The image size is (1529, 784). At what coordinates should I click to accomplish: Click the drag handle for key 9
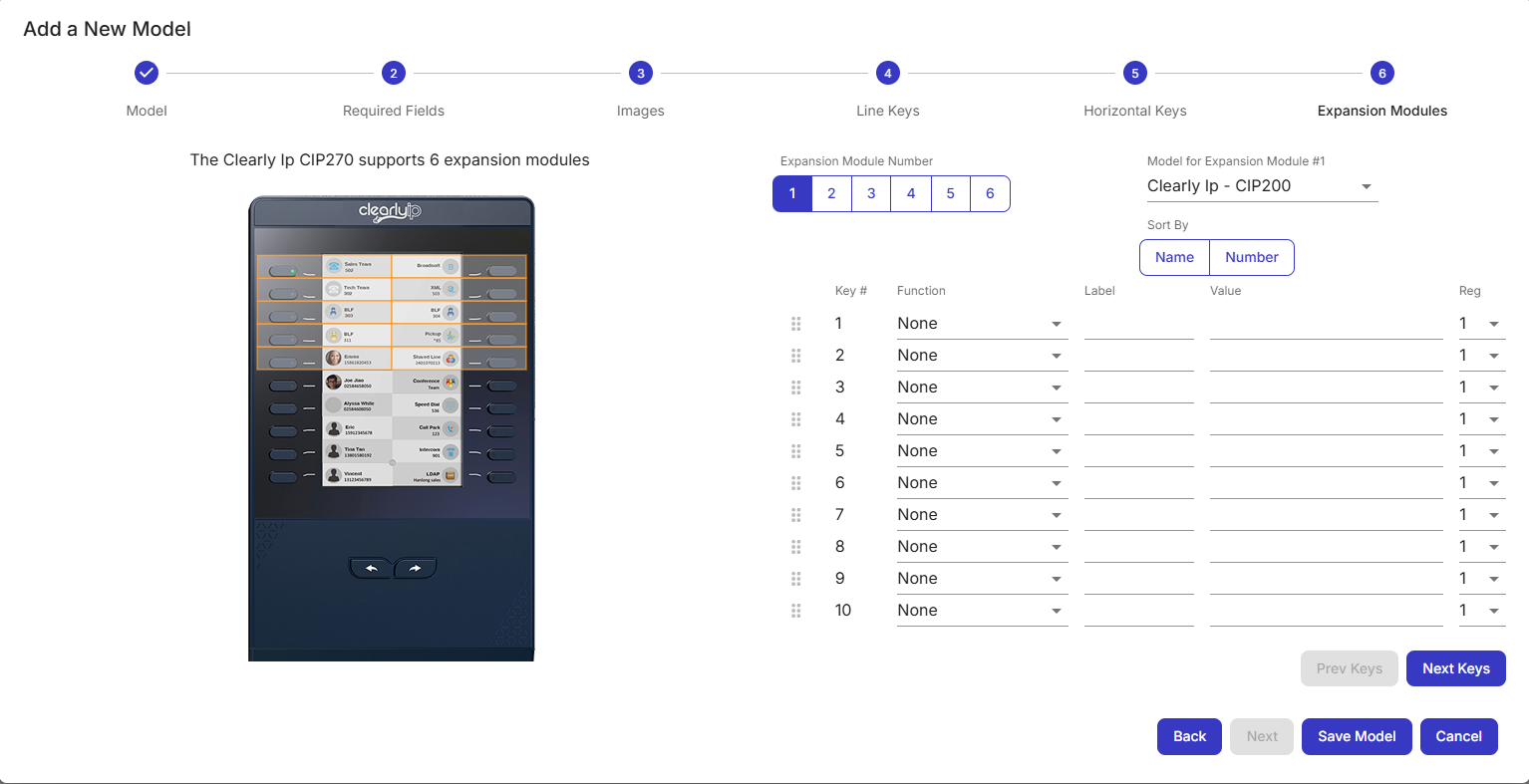coord(795,579)
